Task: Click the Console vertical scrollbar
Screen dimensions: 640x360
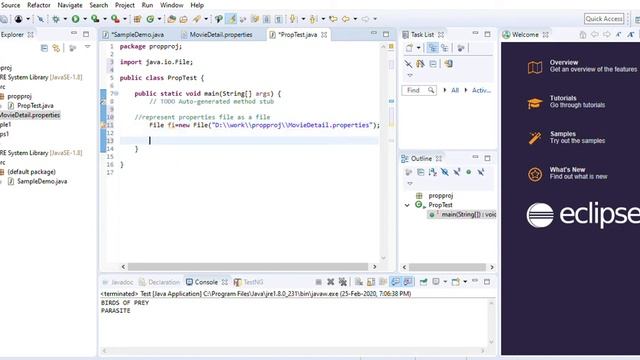Action: (x=491, y=322)
